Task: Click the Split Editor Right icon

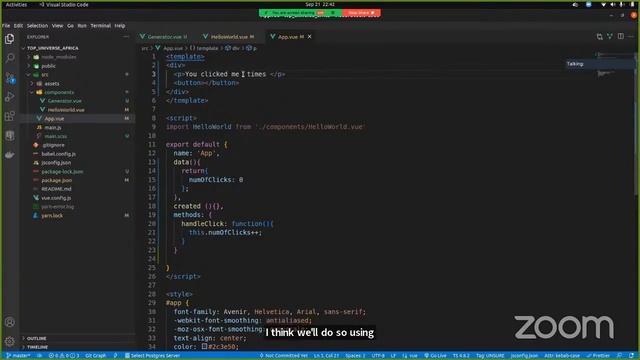Action: click(x=621, y=36)
